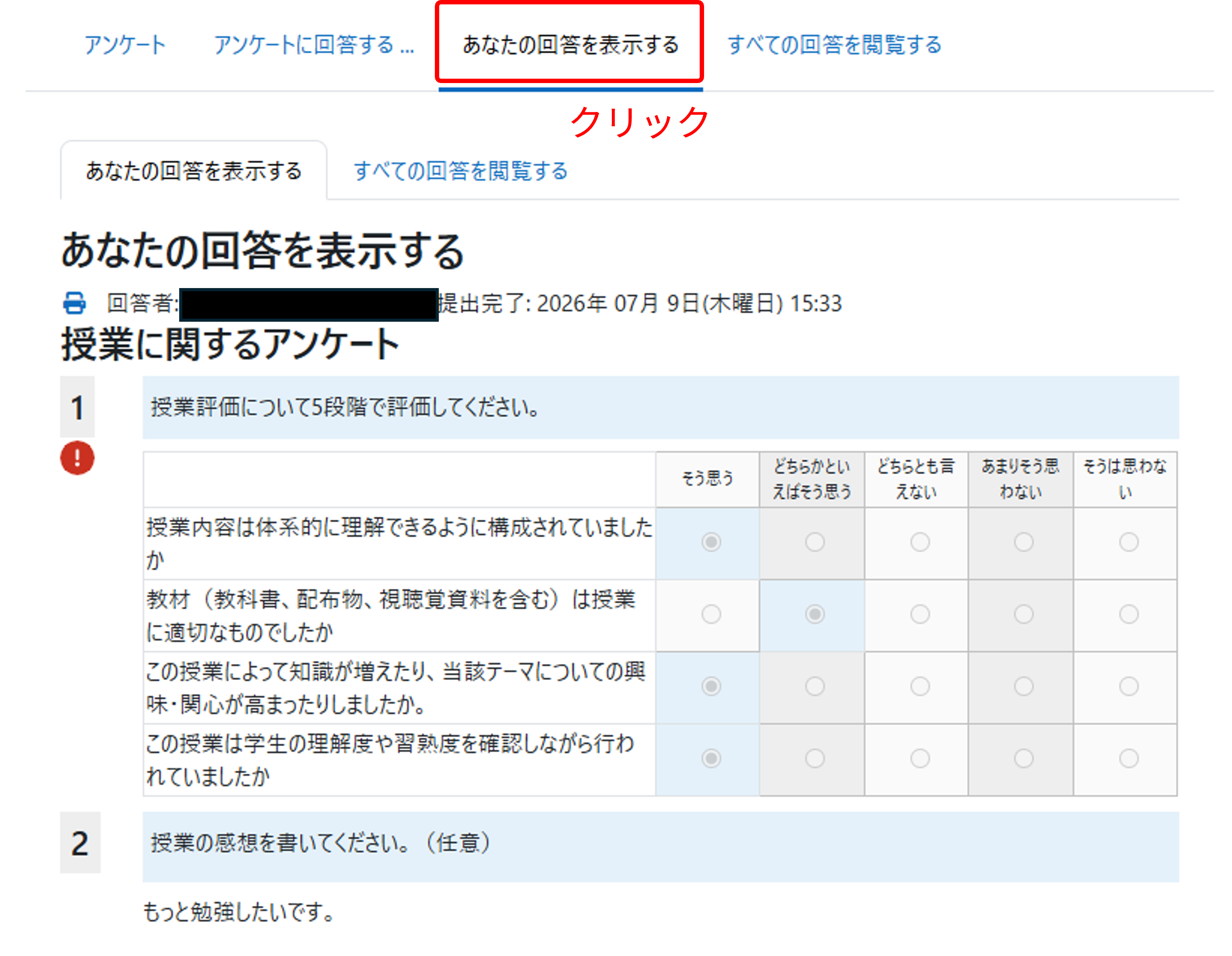Click the submission date 提出完了 2026年 07月 9日
Viewport: 1232px width, 956px height.
(640, 303)
